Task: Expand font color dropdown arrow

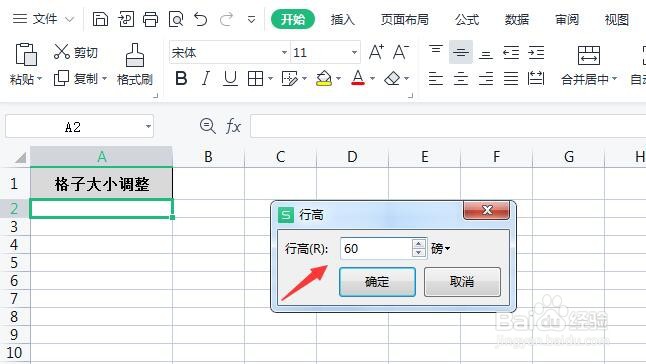Action: (x=372, y=78)
